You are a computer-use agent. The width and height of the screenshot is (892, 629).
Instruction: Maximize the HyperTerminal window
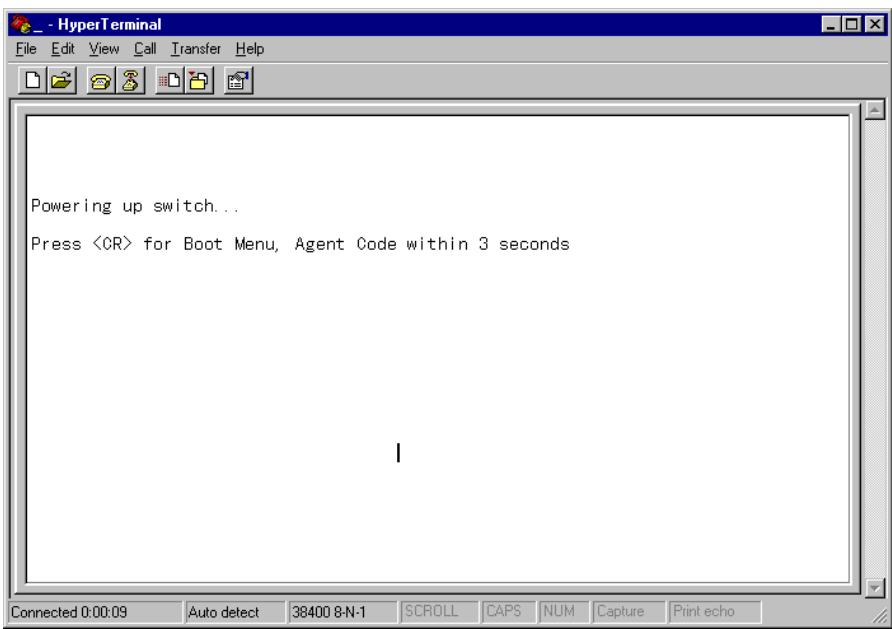(x=852, y=24)
